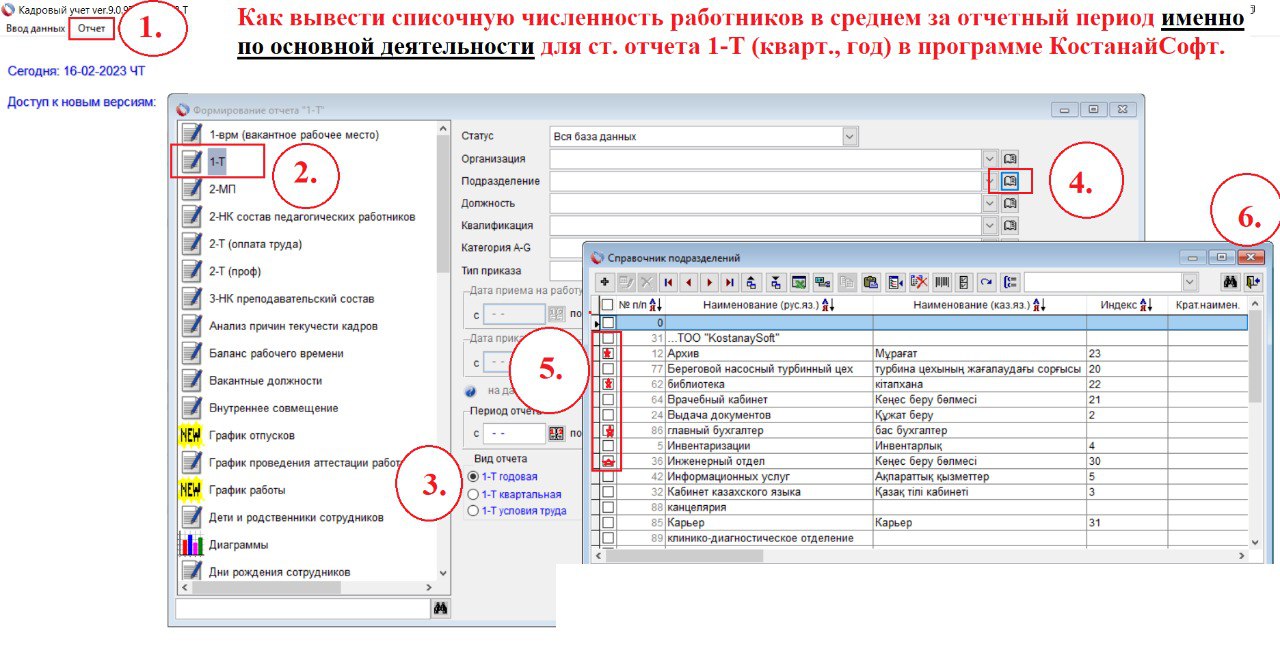Click the exit door icon in directory toolbar
Viewport: 1280px width, 648px height.
click(1253, 282)
